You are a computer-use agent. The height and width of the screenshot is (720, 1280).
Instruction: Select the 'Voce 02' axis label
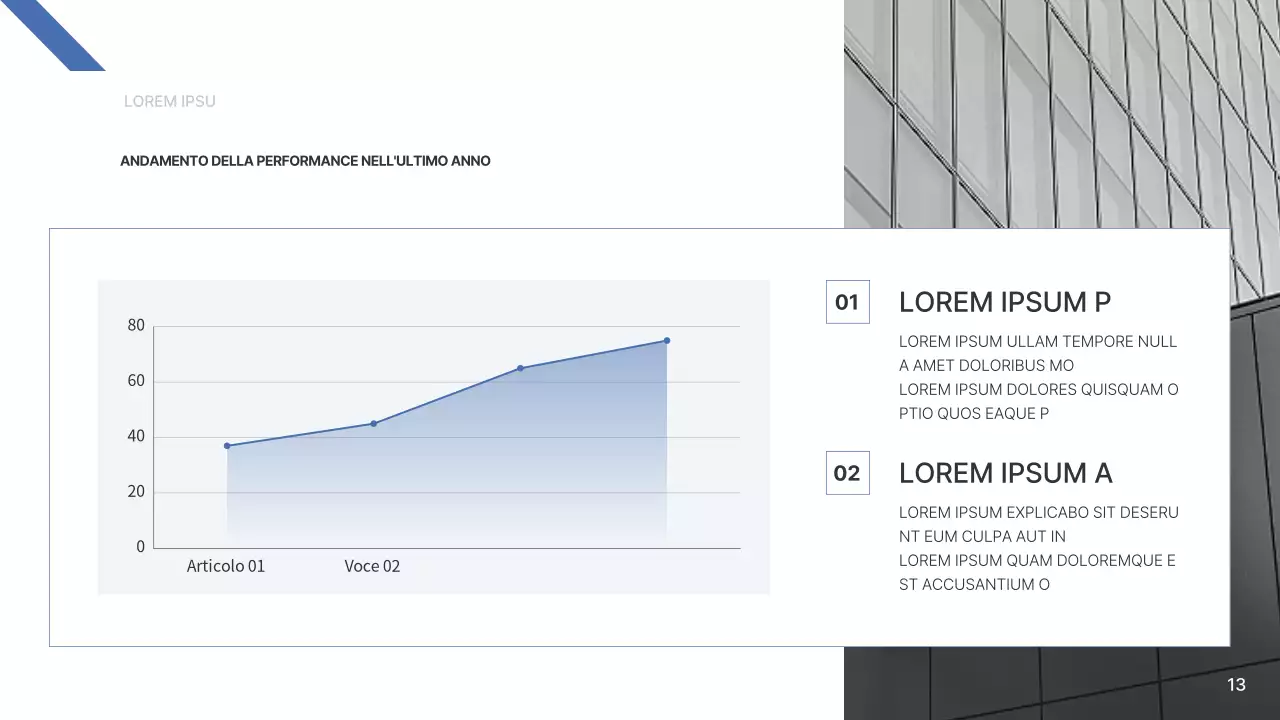(372, 566)
